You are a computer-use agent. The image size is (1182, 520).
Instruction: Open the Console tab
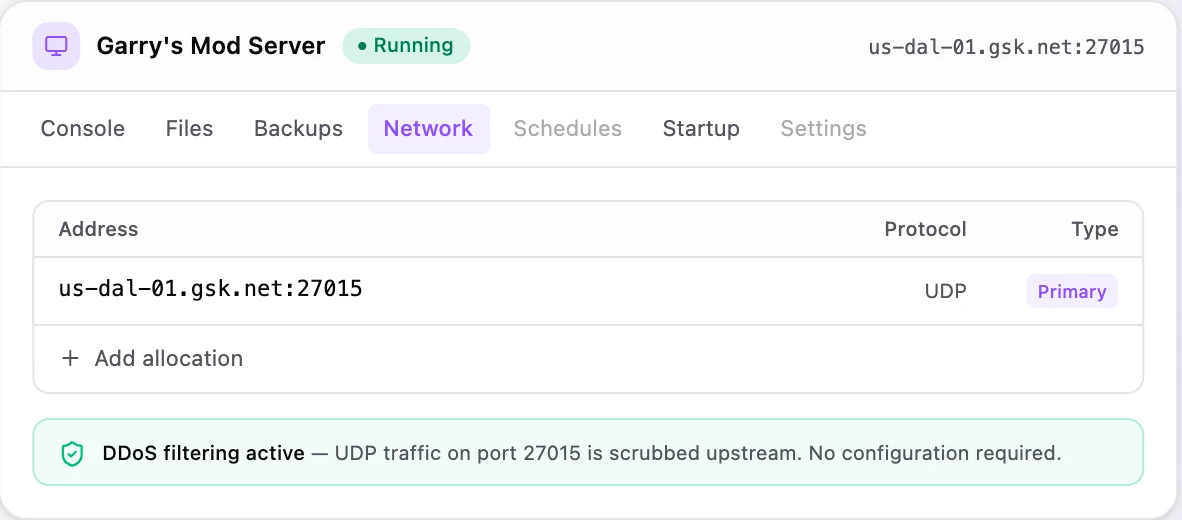(x=83, y=128)
